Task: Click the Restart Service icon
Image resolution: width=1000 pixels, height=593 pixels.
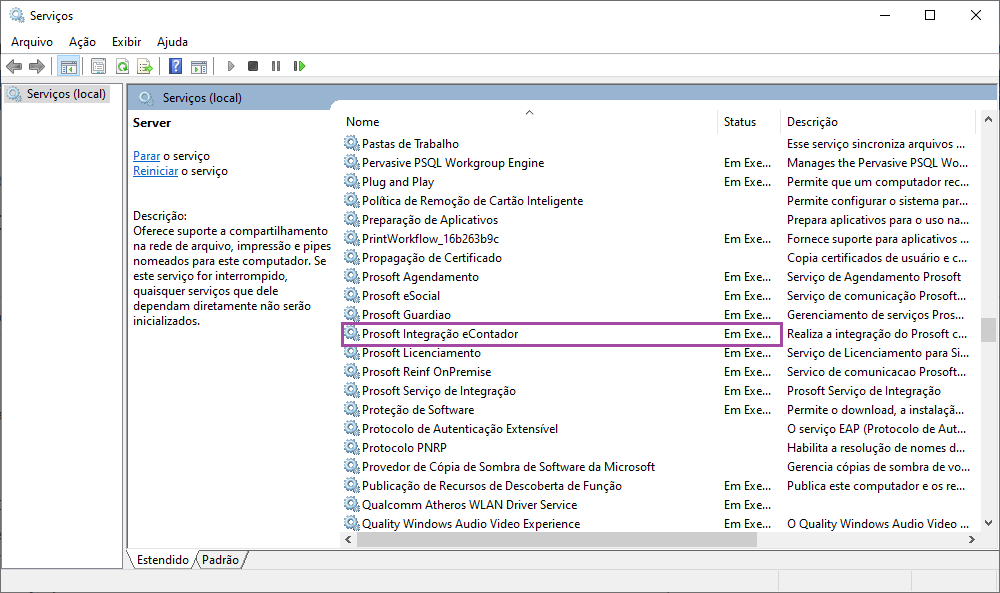Action: point(299,66)
